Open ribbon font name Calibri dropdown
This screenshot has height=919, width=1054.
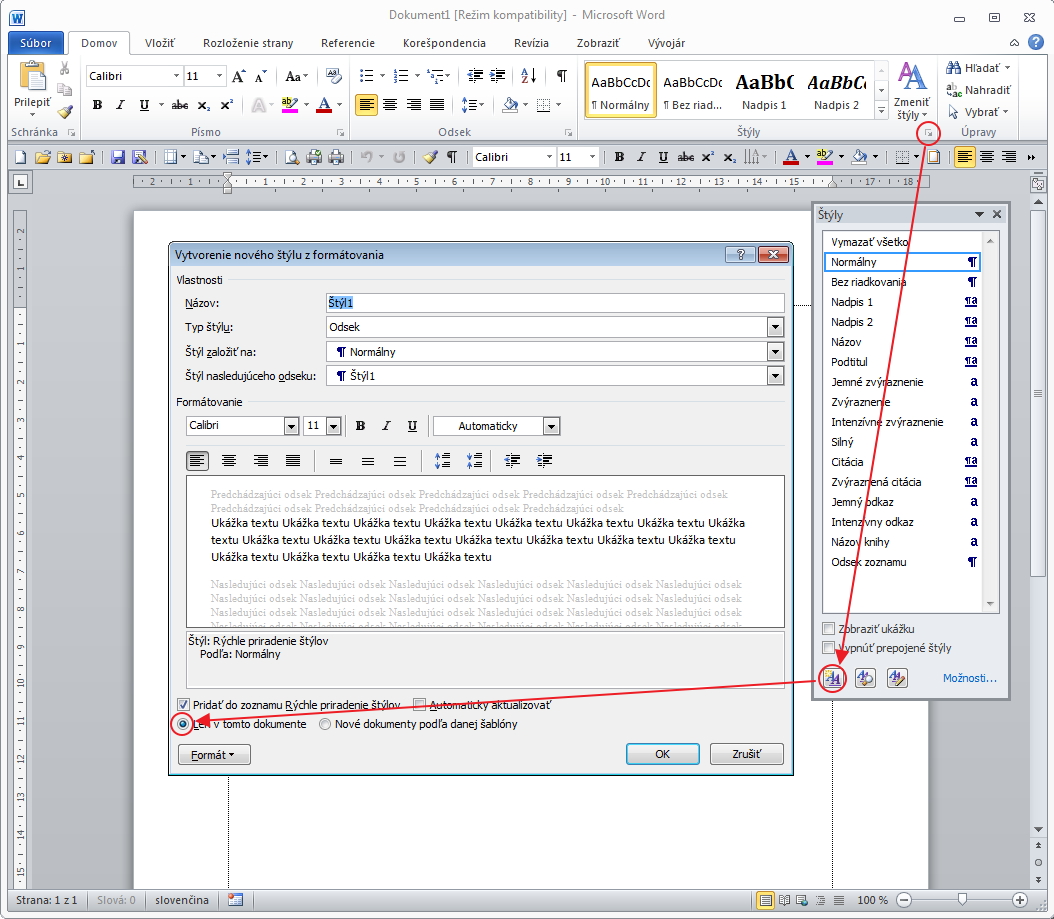coord(176,76)
